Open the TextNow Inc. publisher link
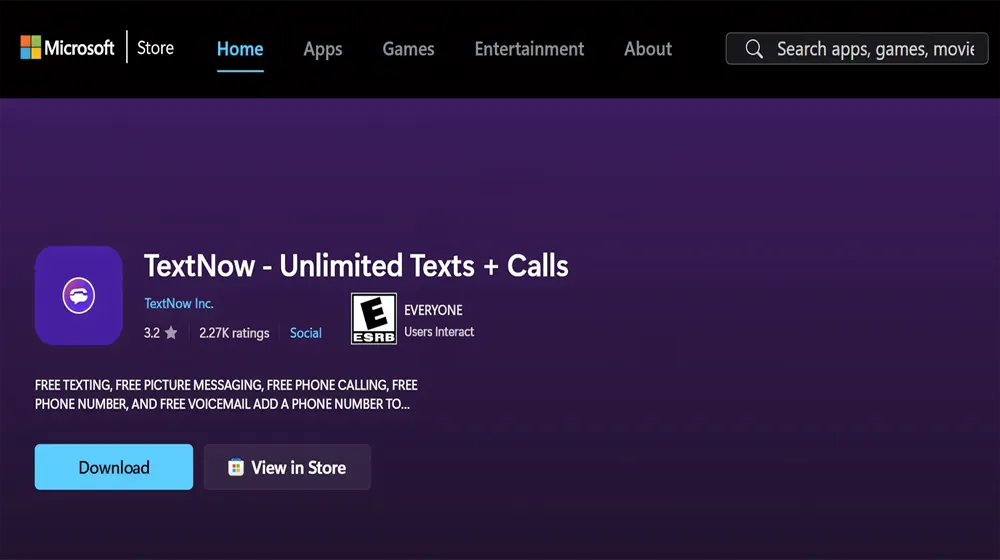This screenshot has height=560, width=1000. [179, 304]
